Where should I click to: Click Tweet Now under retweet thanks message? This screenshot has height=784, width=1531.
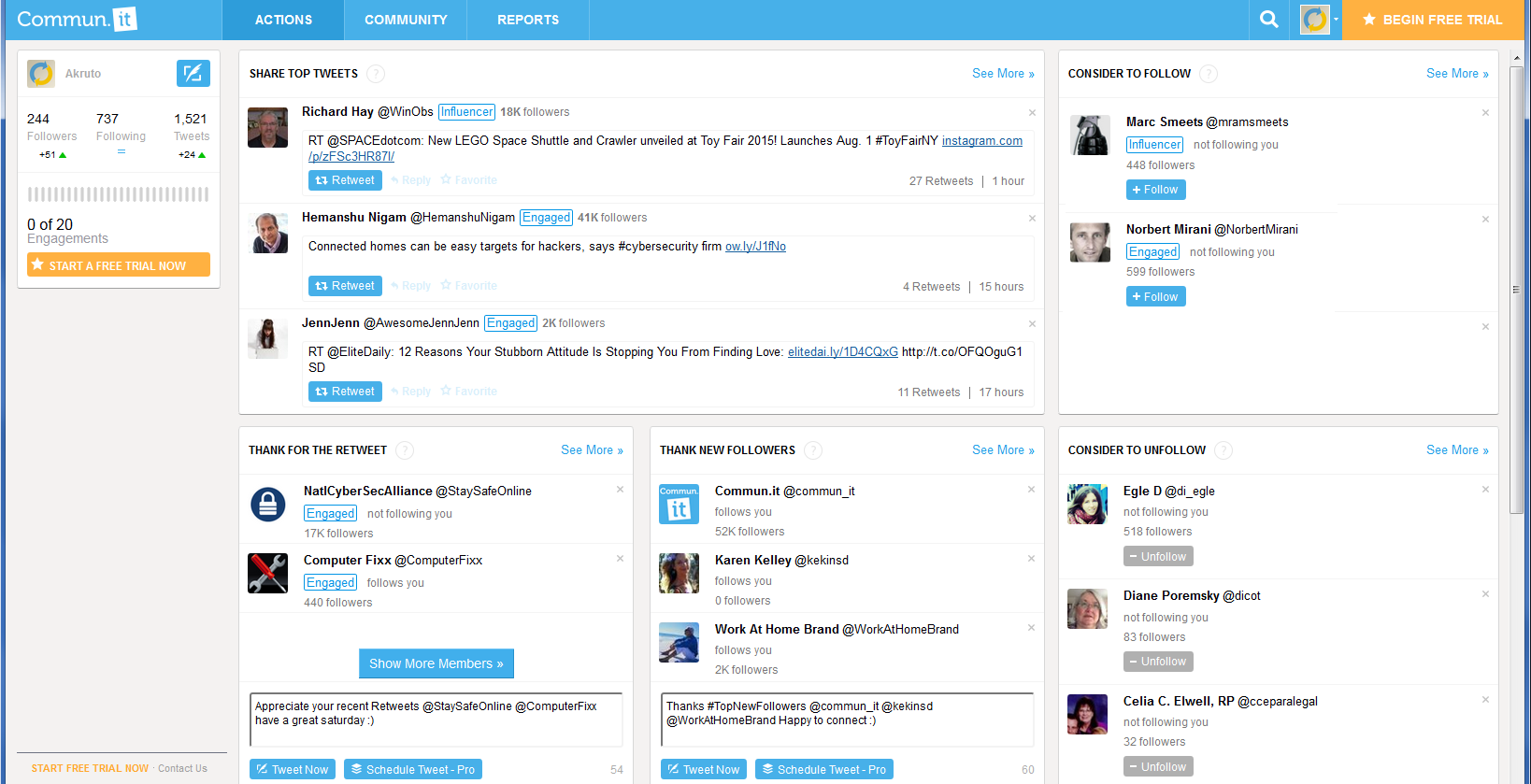pyautogui.click(x=293, y=770)
